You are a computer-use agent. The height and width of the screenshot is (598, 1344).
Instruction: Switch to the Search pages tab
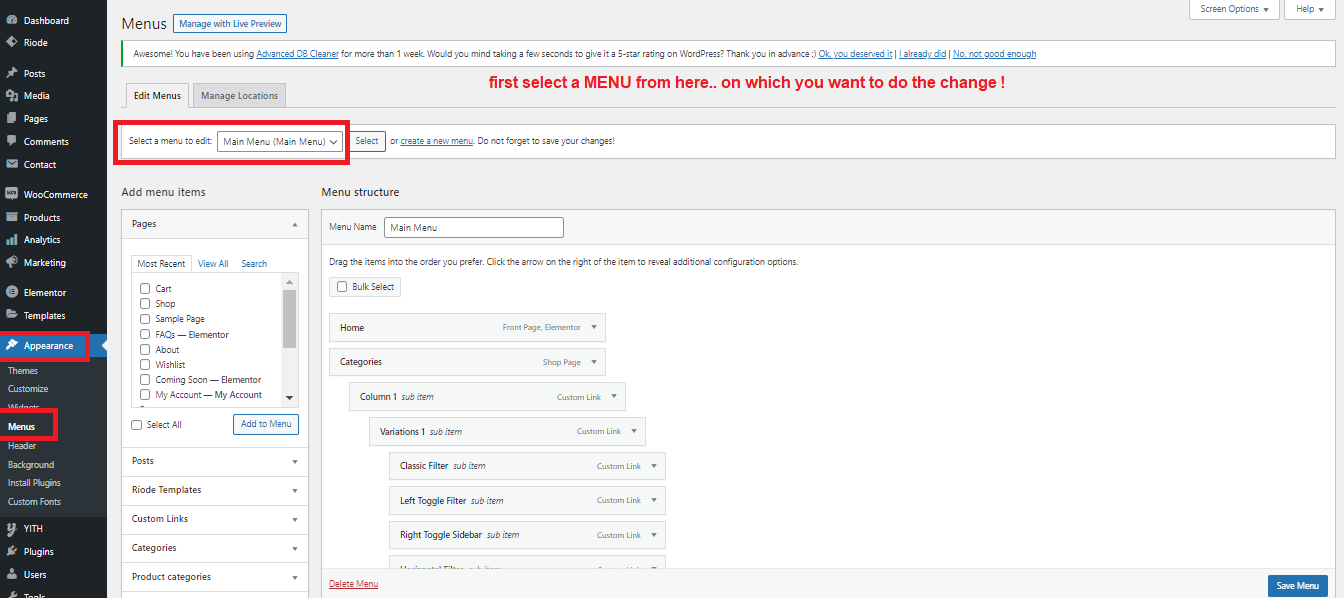254,264
